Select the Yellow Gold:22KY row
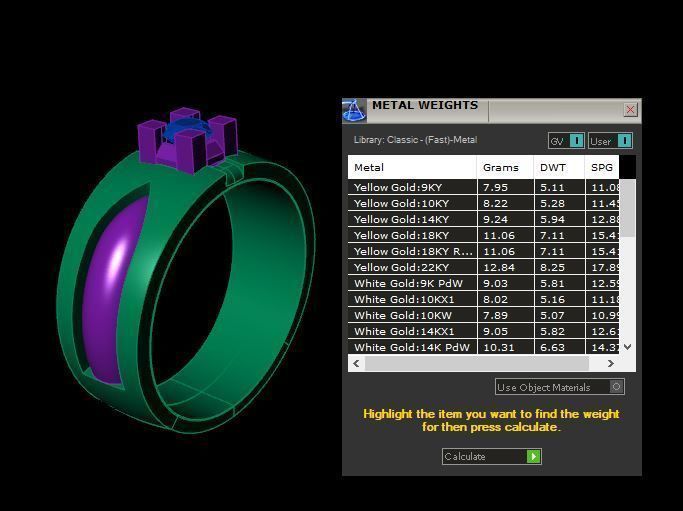Image resolution: width=683 pixels, height=511 pixels. 483,267
